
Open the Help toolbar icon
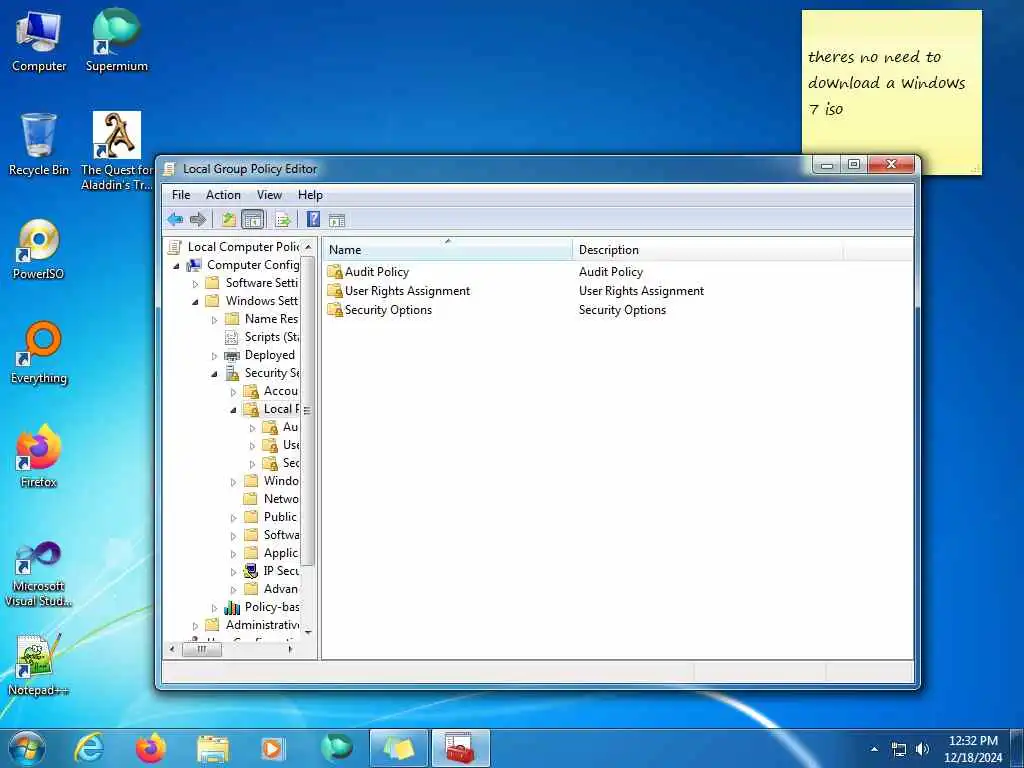tap(313, 219)
